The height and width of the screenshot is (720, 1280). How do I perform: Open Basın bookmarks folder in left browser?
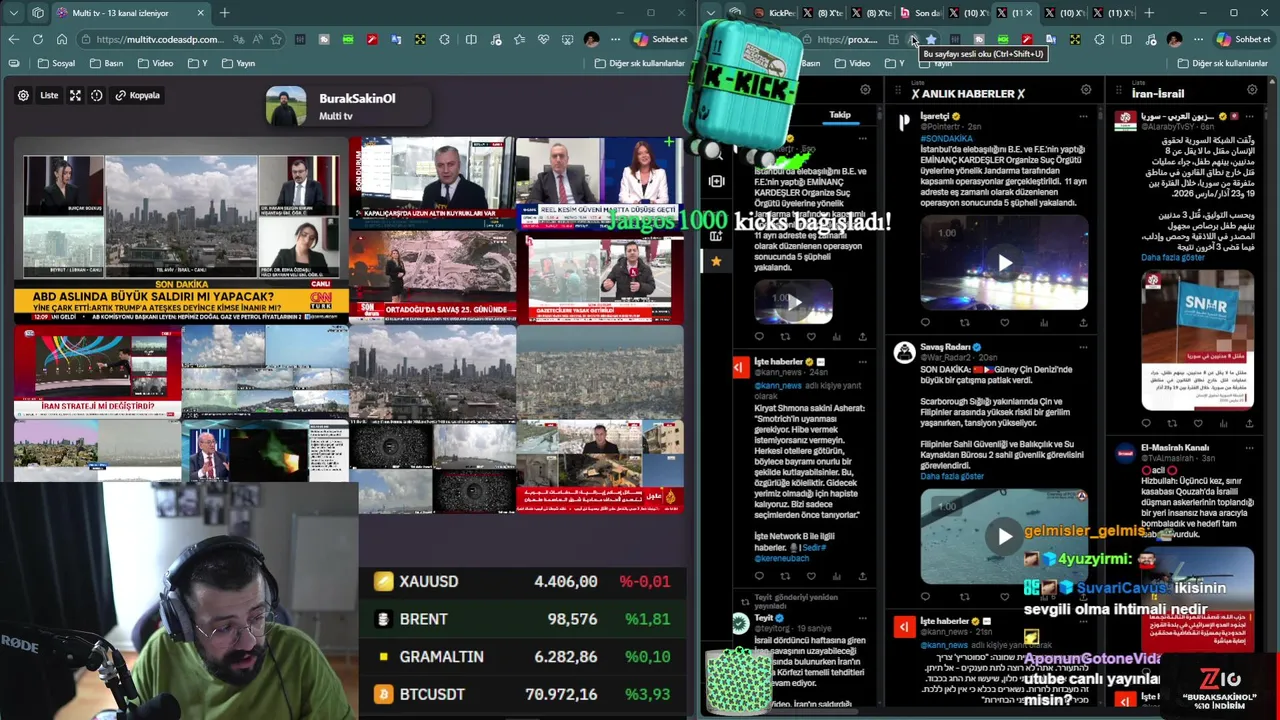point(107,63)
